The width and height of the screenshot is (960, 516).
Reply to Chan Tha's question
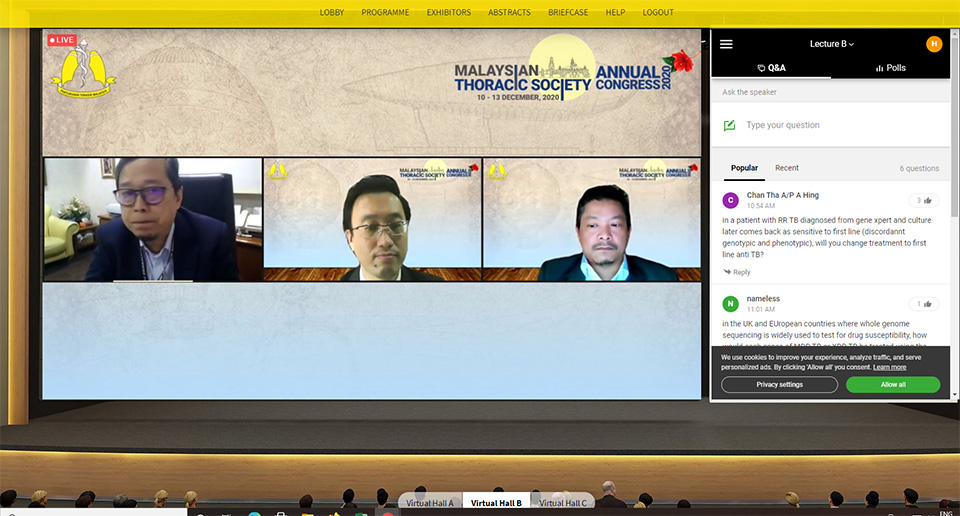pyautogui.click(x=737, y=272)
